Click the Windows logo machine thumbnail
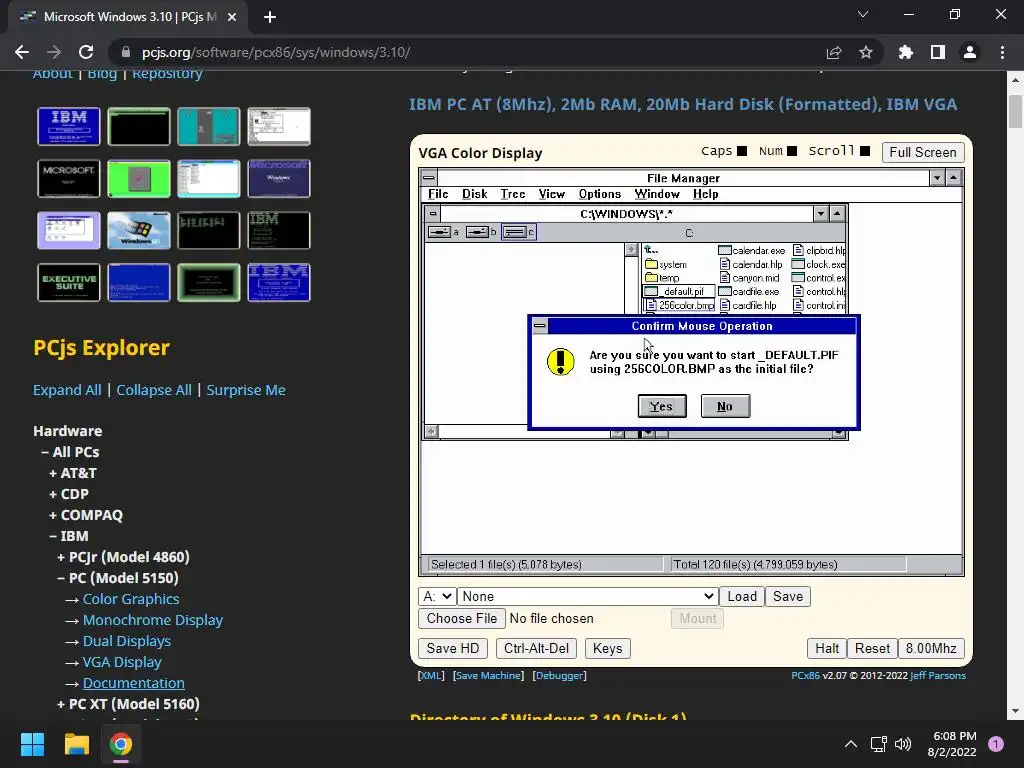The width and height of the screenshot is (1024, 768). click(x=138, y=231)
